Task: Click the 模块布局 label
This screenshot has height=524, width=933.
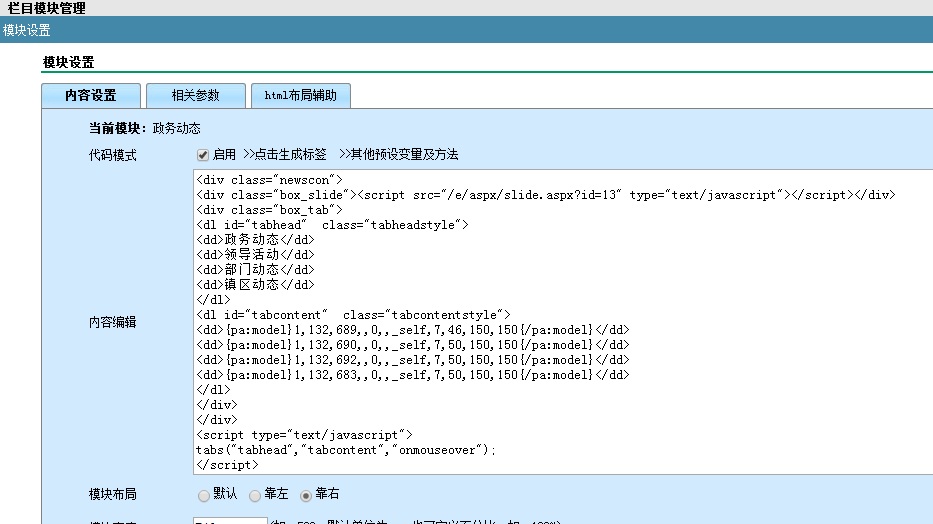Action: (112, 494)
